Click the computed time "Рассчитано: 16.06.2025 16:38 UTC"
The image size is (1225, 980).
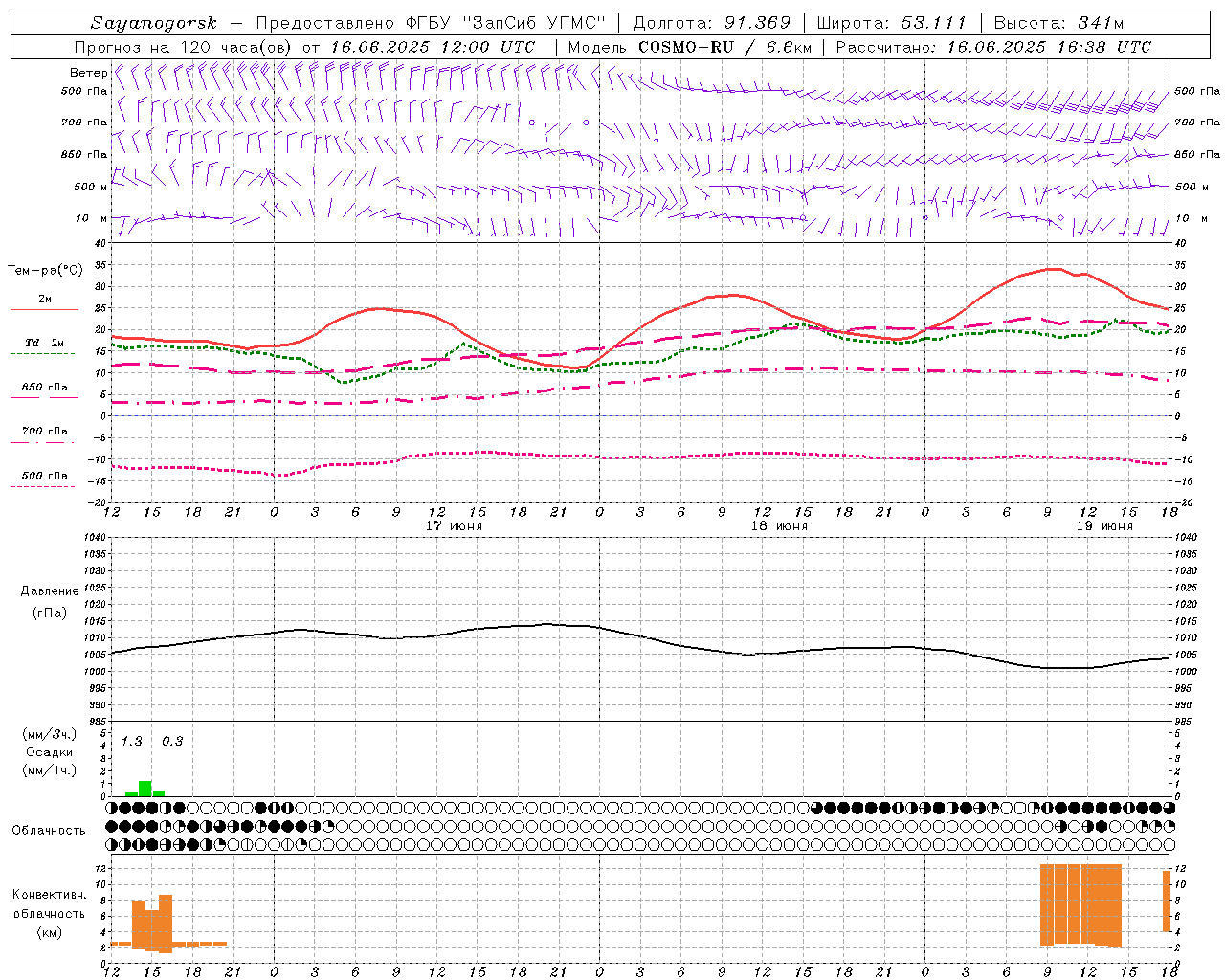(x=993, y=47)
